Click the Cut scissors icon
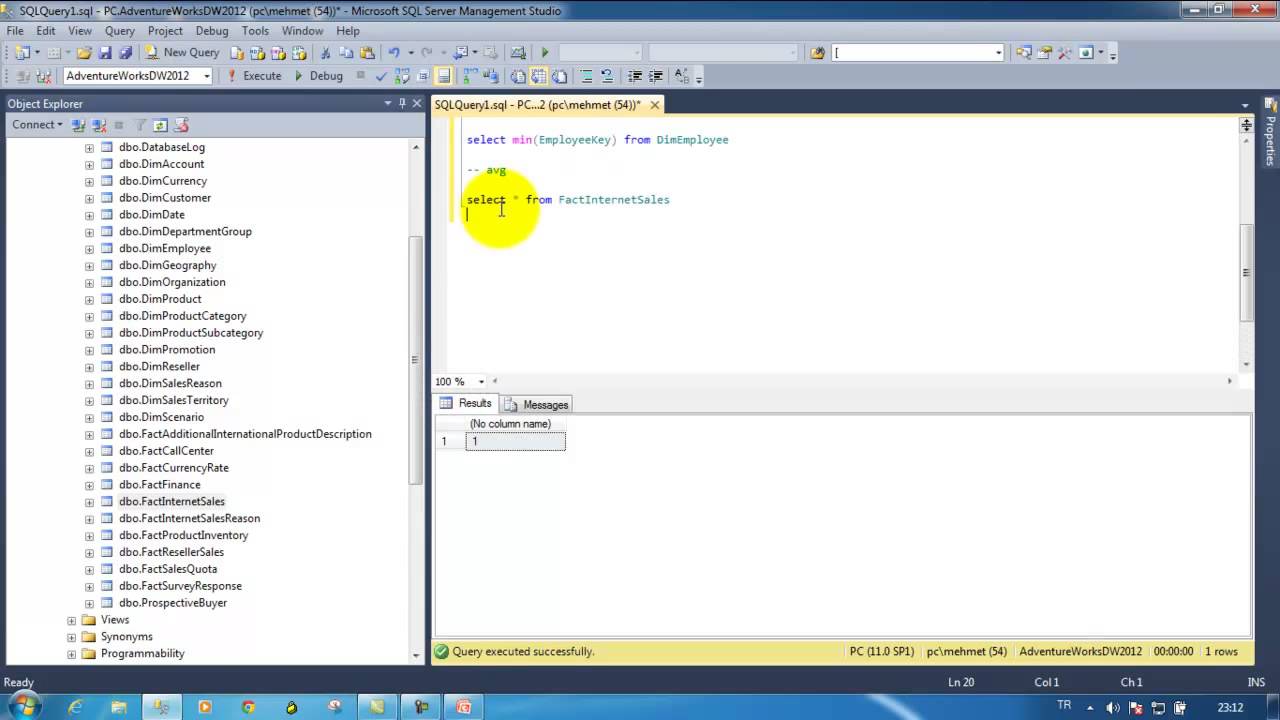Image resolution: width=1280 pixels, height=720 pixels. (325, 52)
